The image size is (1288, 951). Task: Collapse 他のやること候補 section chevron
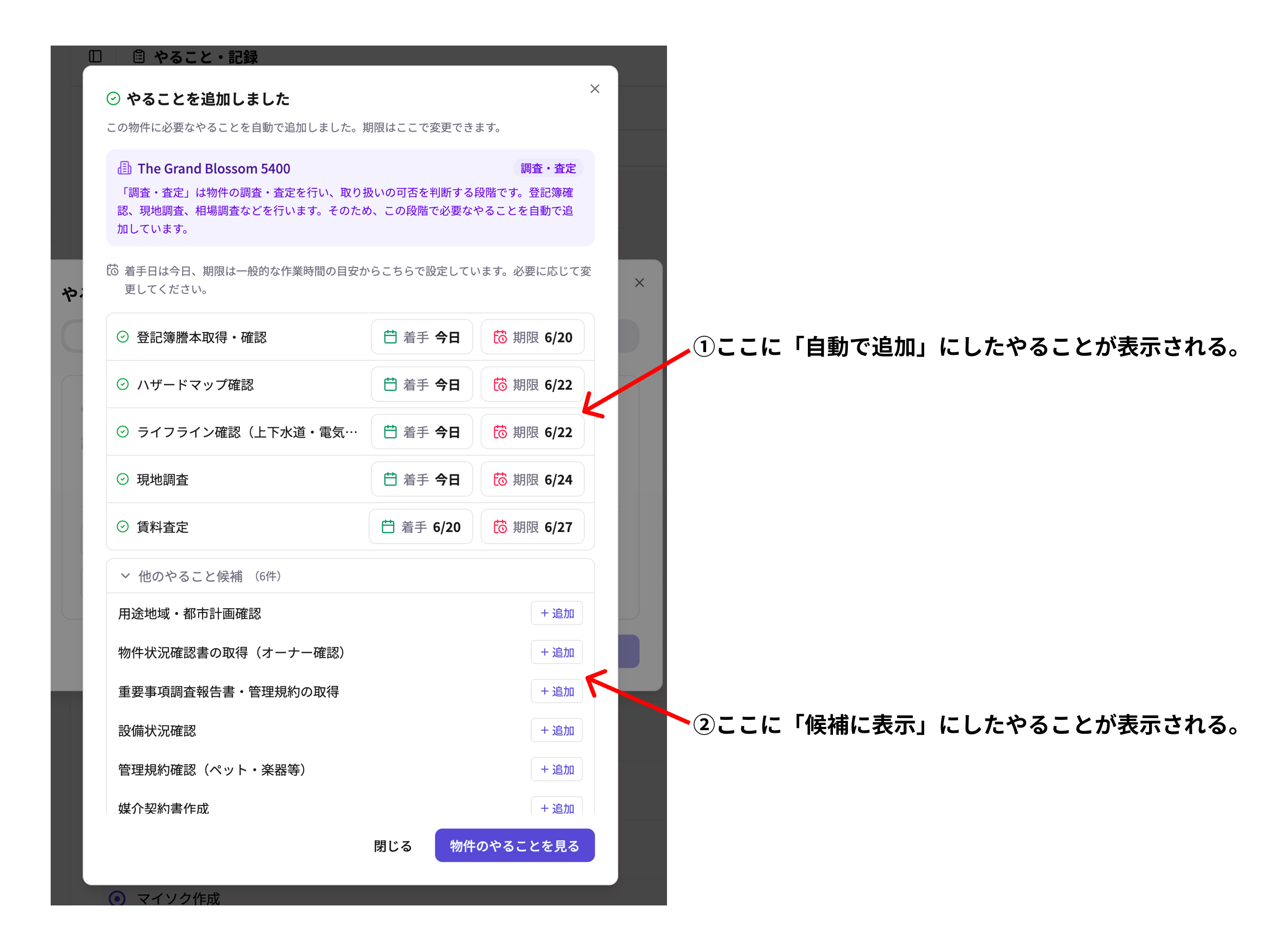[x=125, y=576]
